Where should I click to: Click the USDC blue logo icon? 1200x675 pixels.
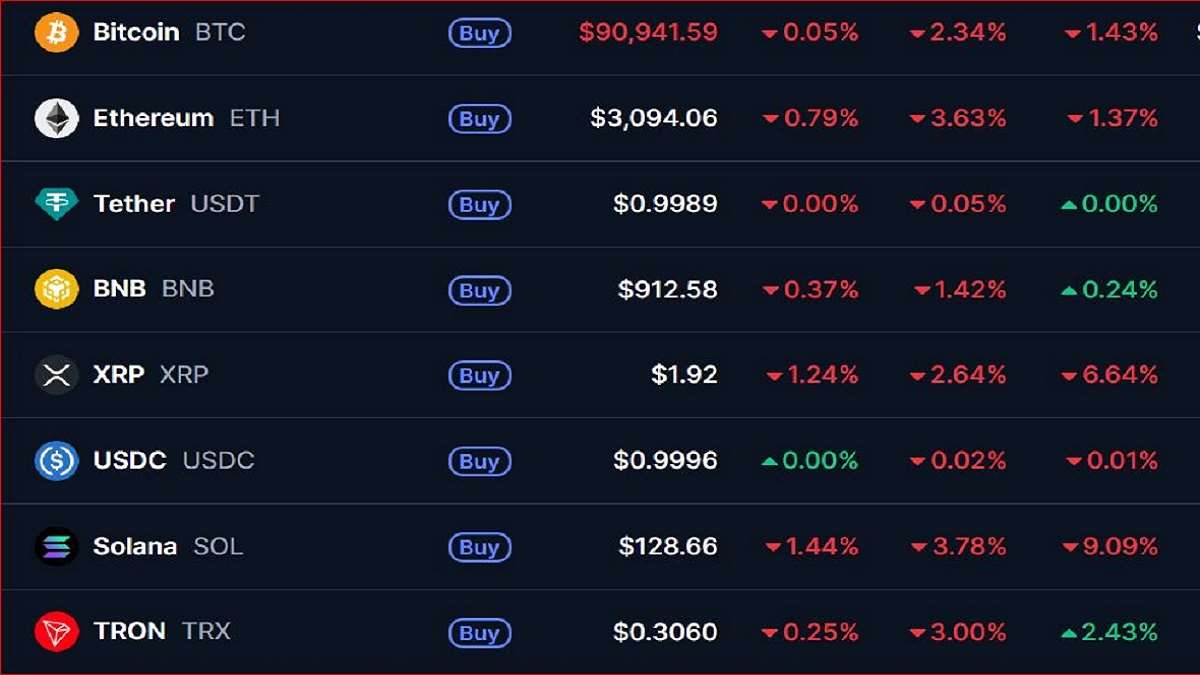(56, 461)
